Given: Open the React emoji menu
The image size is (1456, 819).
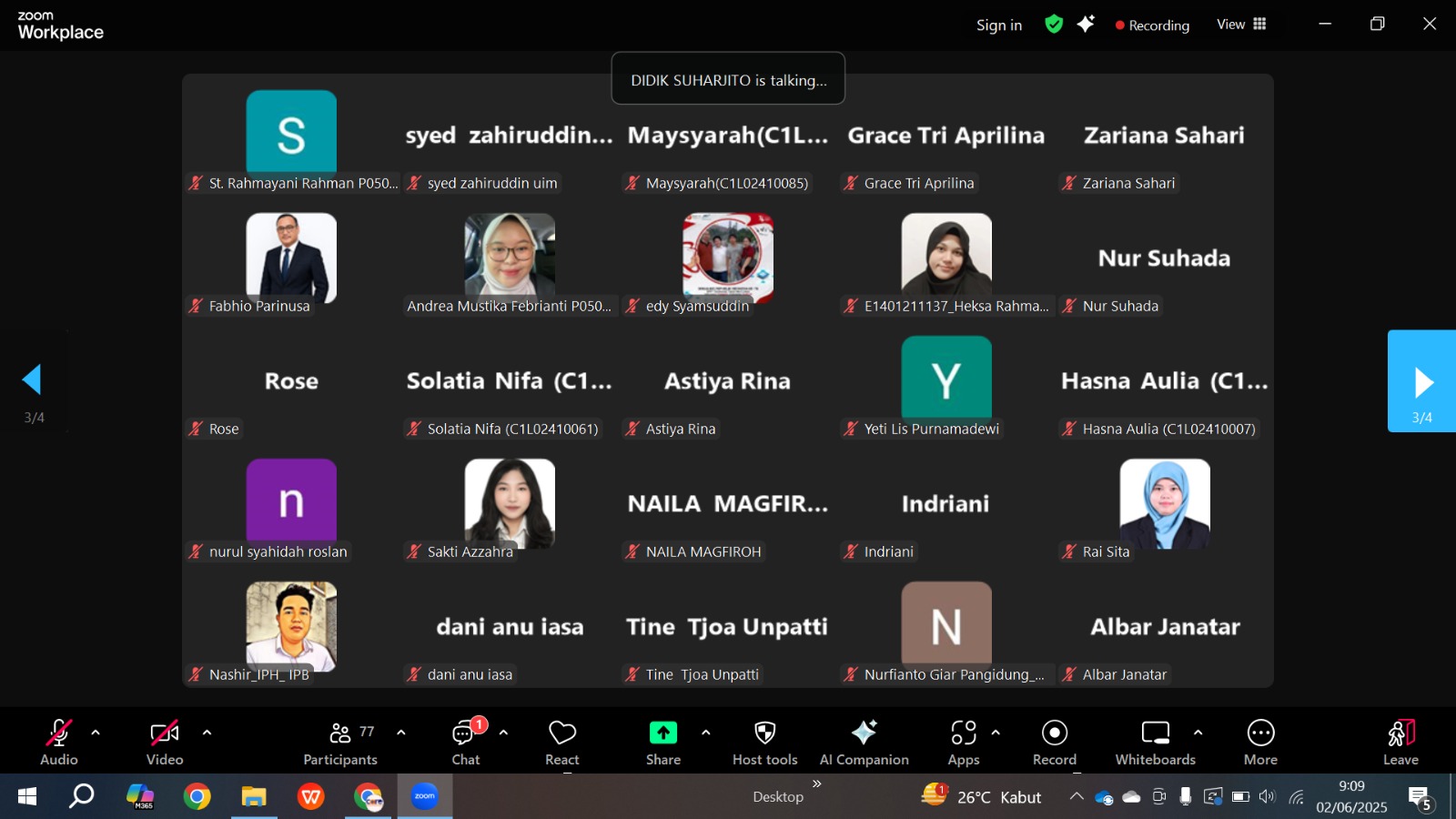Looking at the screenshot, I should click(561, 743).
